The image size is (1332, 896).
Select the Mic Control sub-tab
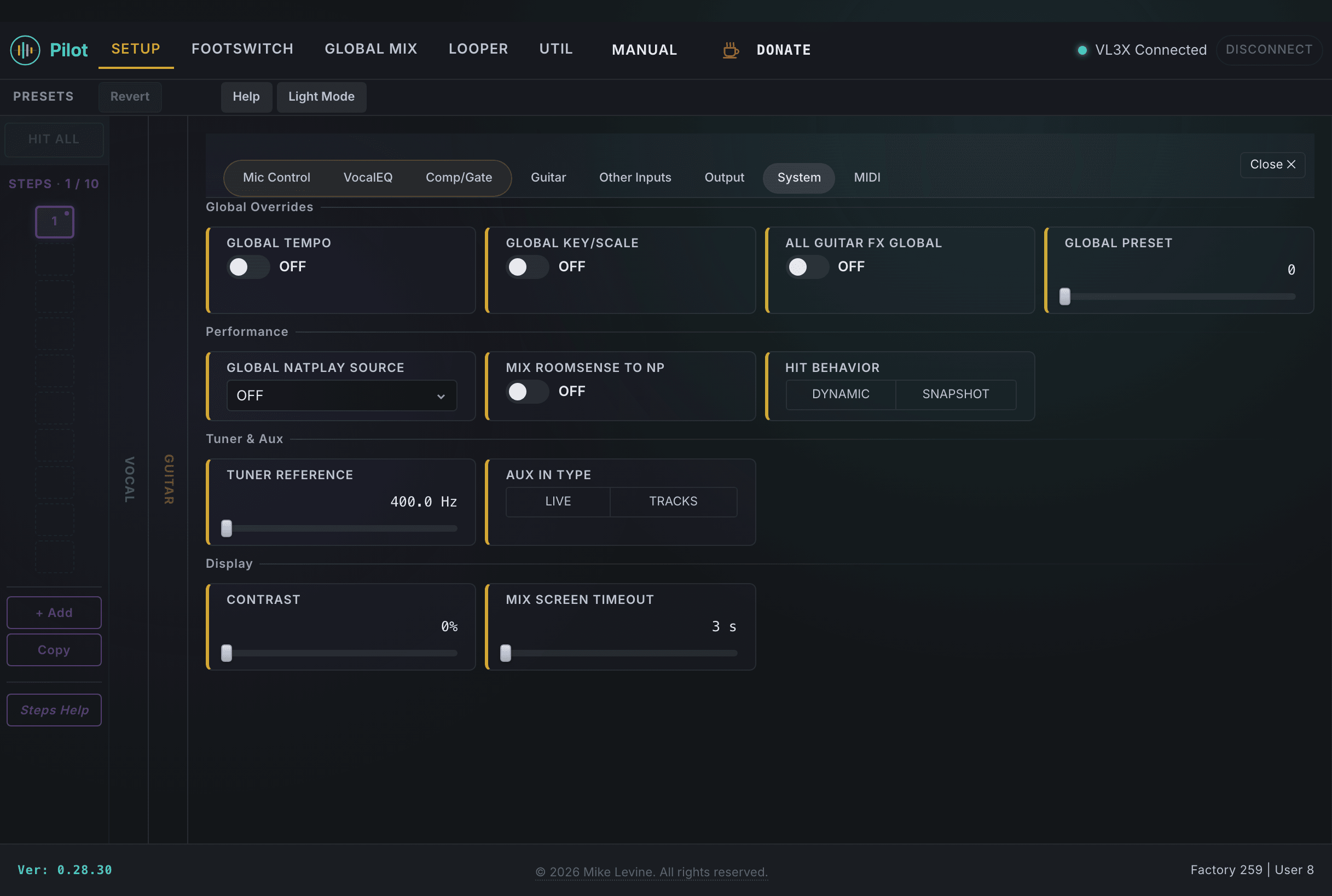coord(277,178)
